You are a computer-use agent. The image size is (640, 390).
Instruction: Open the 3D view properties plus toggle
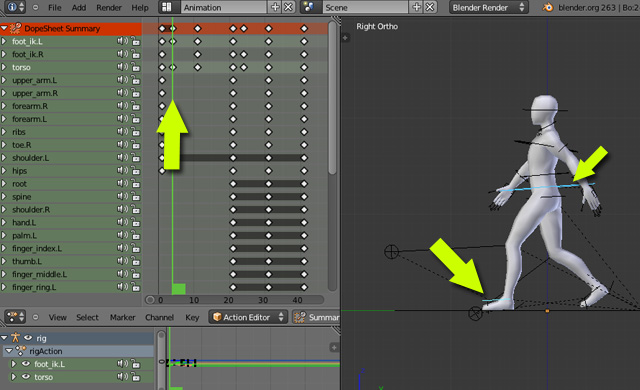coord(345,38)
